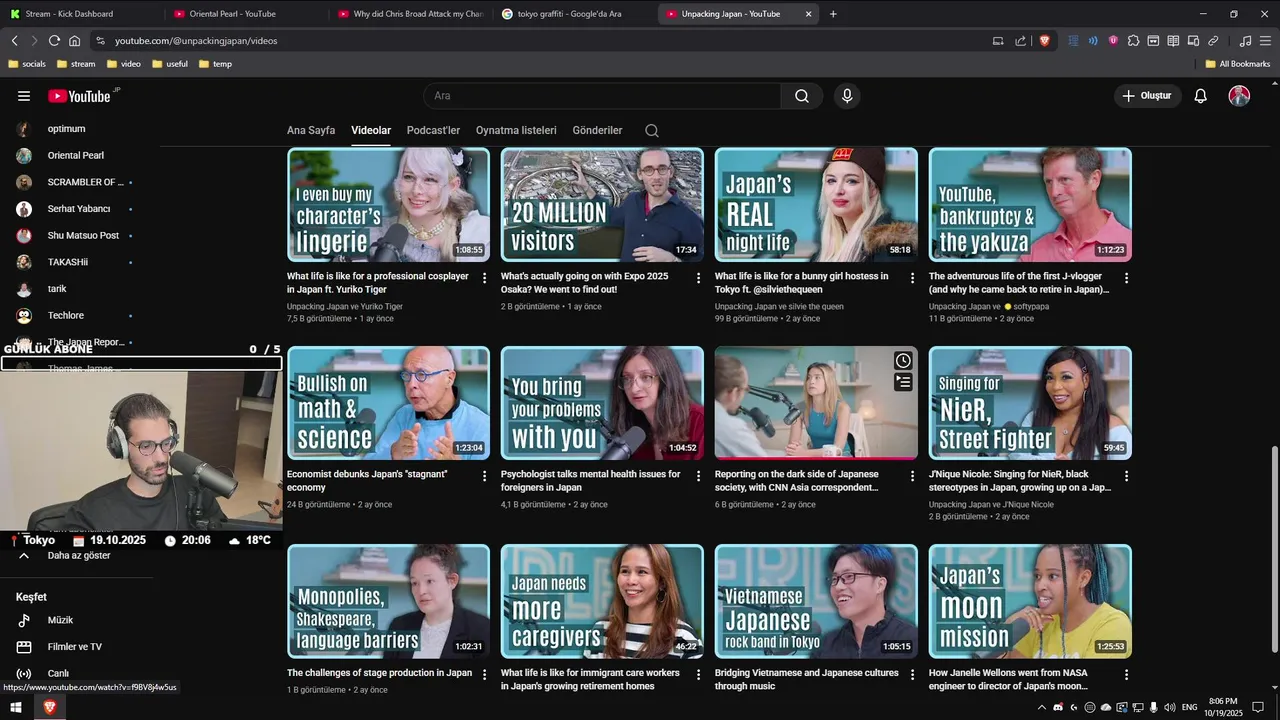Open YouTube, bankruptcy & the yakuza thumbnail
This screenshot has width=1280, height=720.
[1031, 205]
